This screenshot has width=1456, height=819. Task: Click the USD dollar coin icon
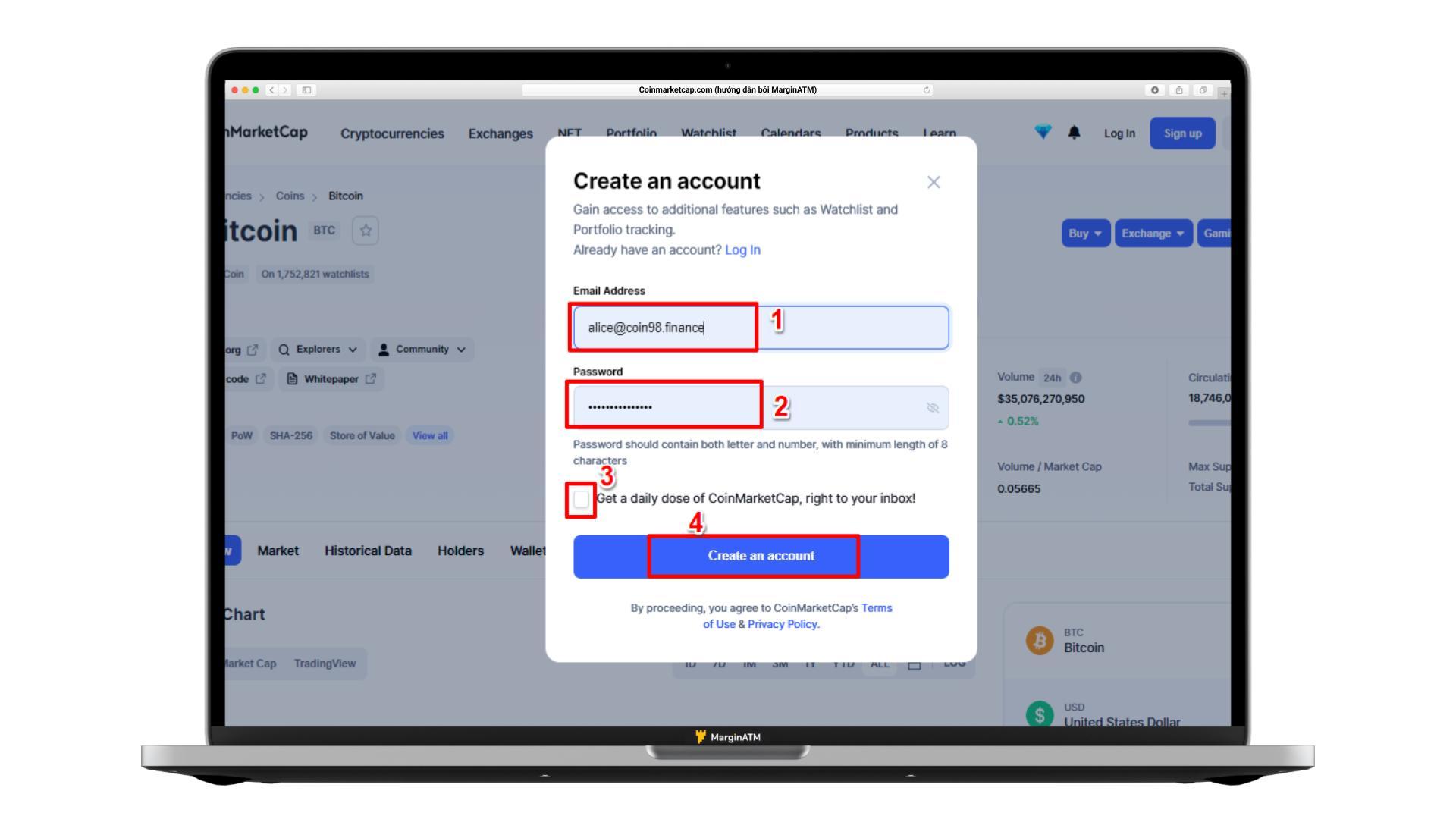pos(1039,714)
